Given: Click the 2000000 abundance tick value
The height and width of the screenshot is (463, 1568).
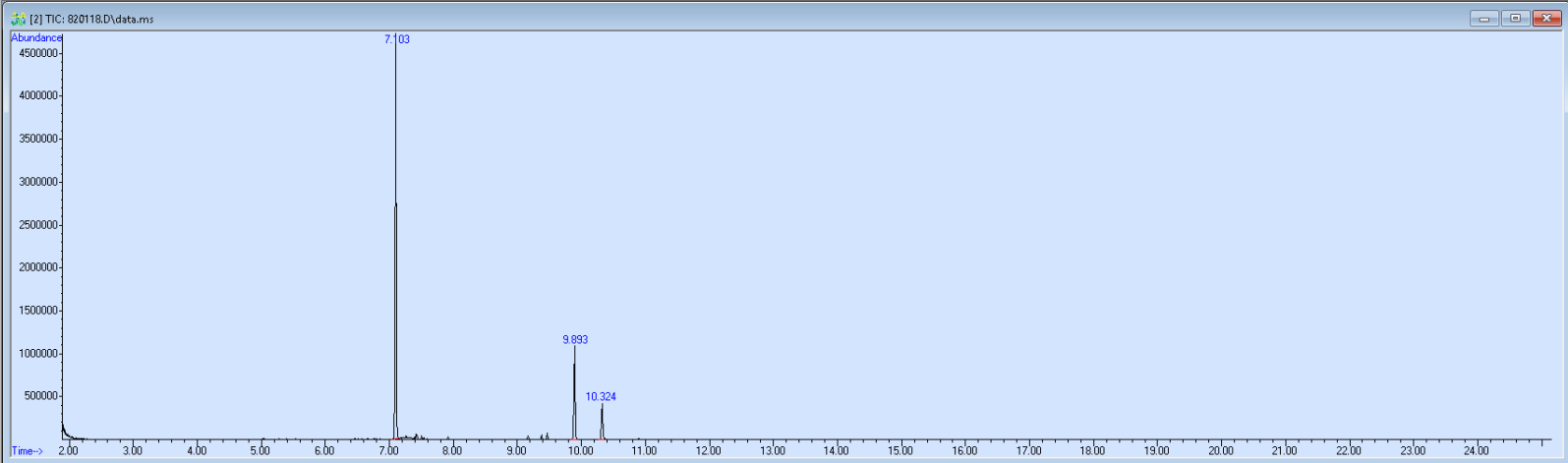Looking at the screenshot, I should point(38,267).
